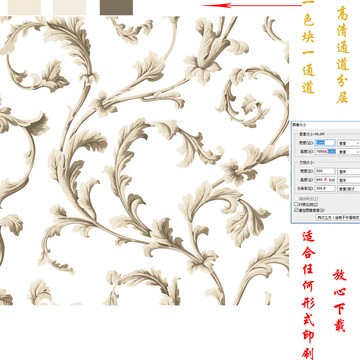Screen dimensions: 360x360
Task: Open the pixel width unit dropdown
Action: pos(349,143)
